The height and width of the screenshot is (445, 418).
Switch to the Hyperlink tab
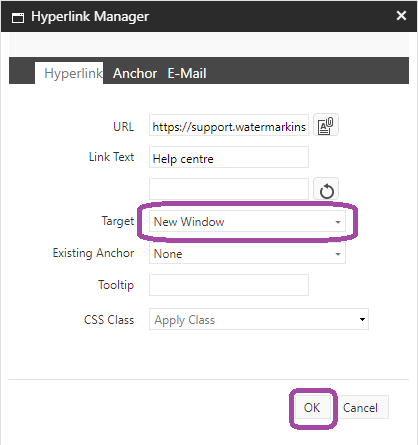click(x=73, y=73)
